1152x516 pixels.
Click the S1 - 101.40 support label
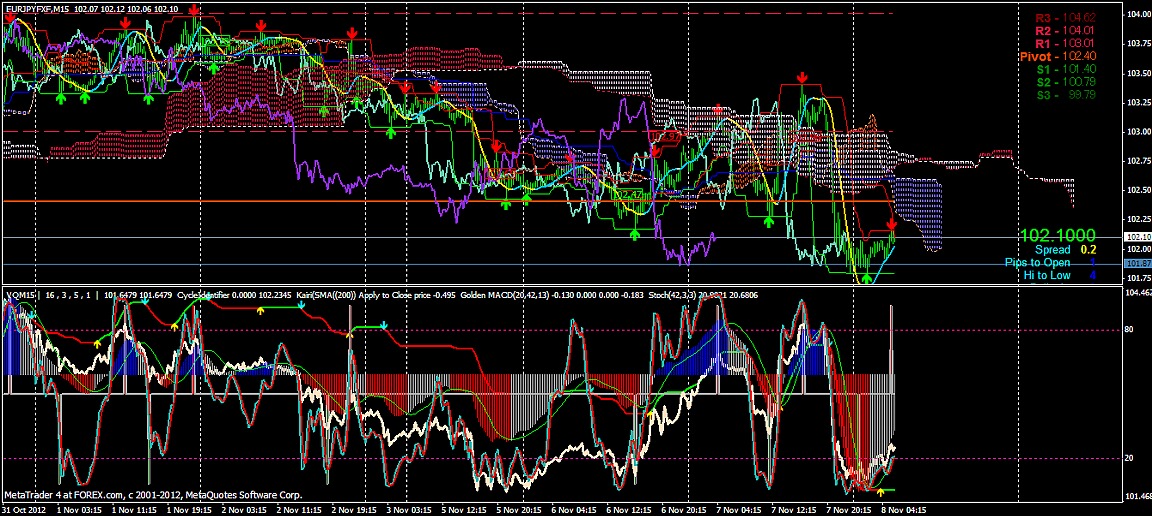[x=1067, y=69]
